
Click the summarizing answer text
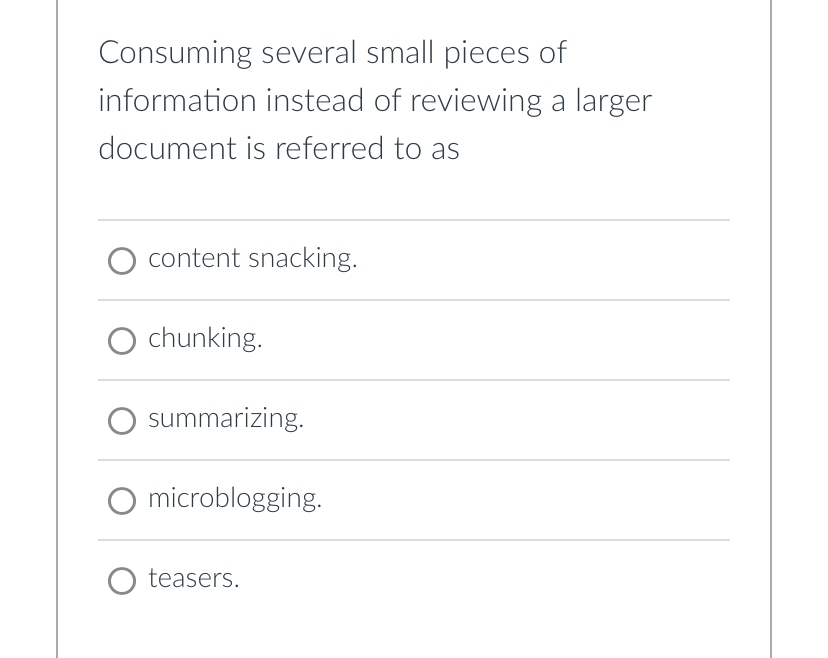click(226, 418)
